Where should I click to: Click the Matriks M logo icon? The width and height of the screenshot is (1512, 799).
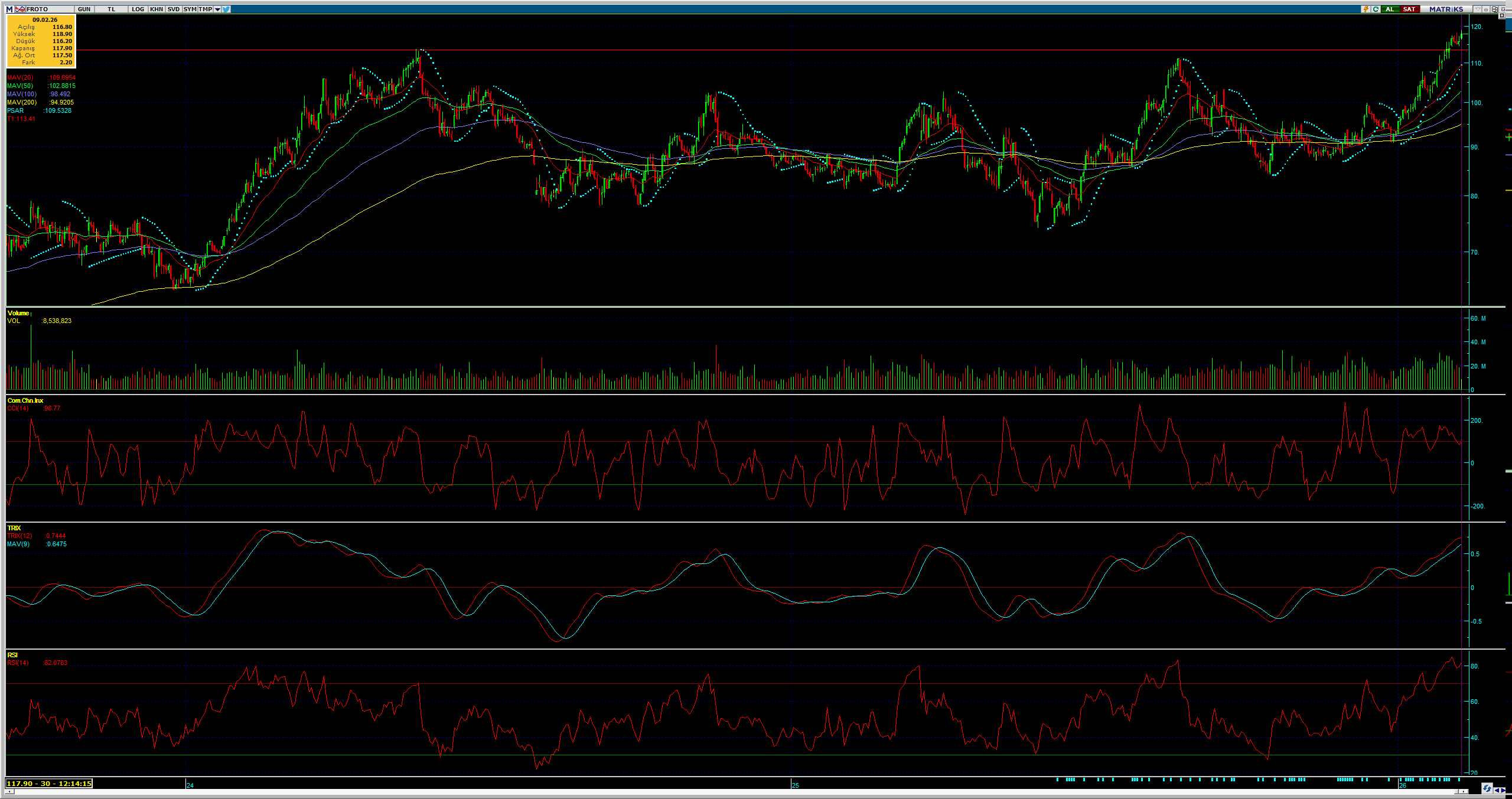click(9, 9)
